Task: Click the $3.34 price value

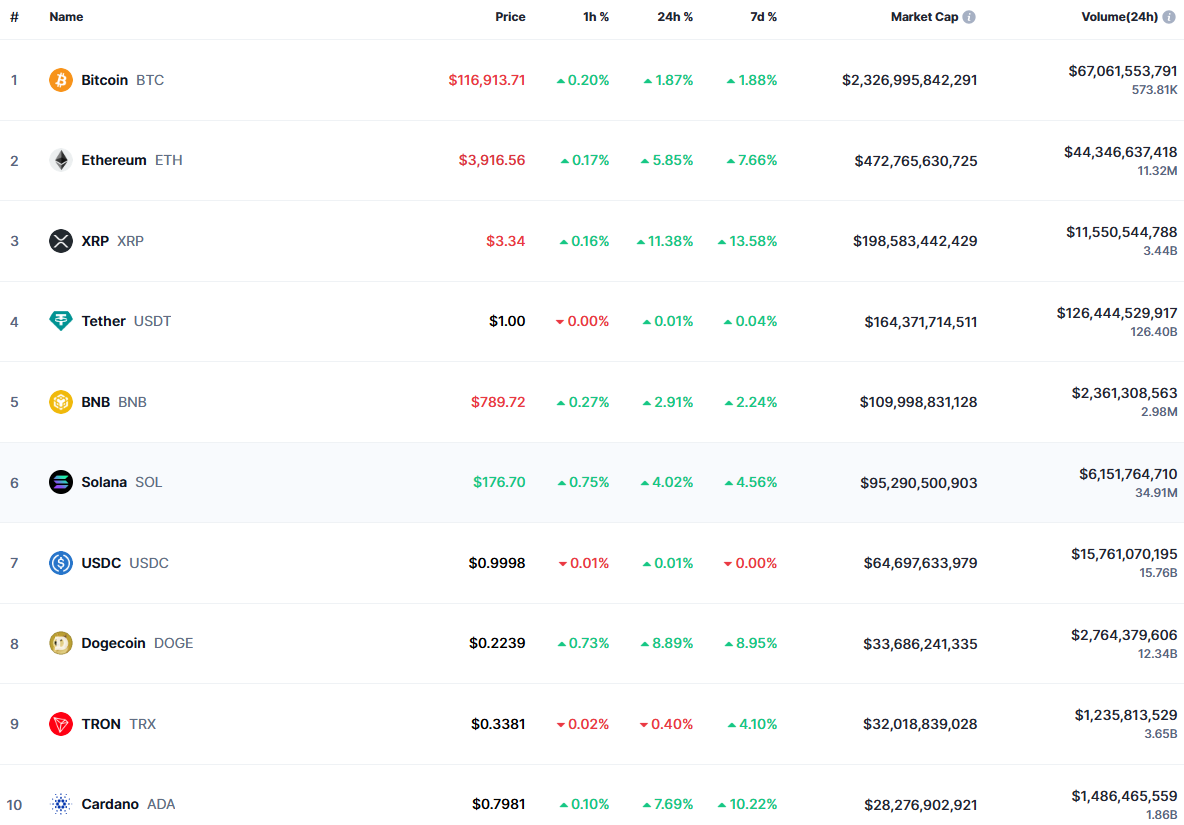Action: point(505,241)
